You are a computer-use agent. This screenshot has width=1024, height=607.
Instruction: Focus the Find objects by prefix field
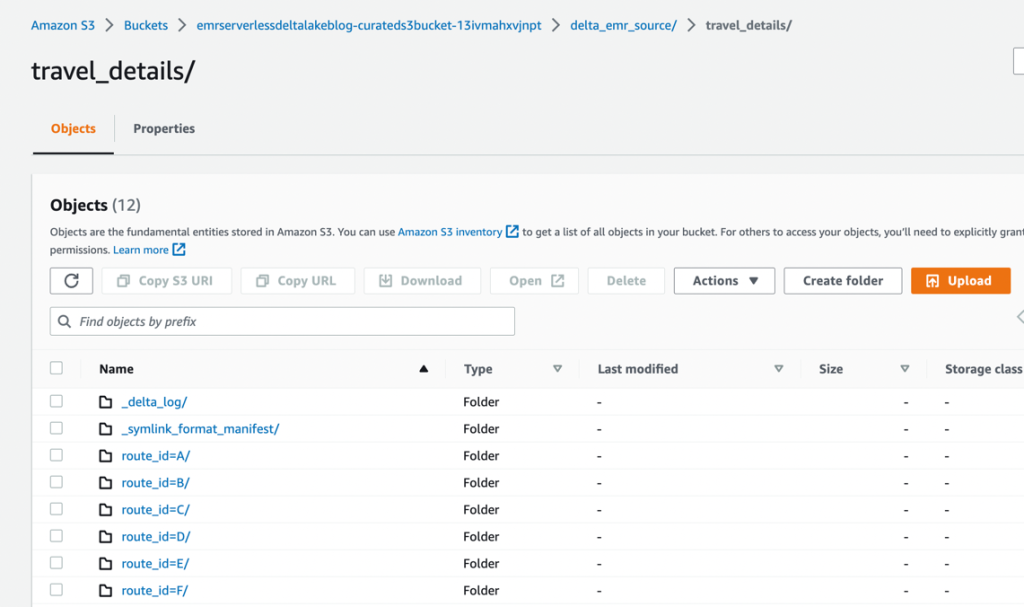[x=282, y=321]
